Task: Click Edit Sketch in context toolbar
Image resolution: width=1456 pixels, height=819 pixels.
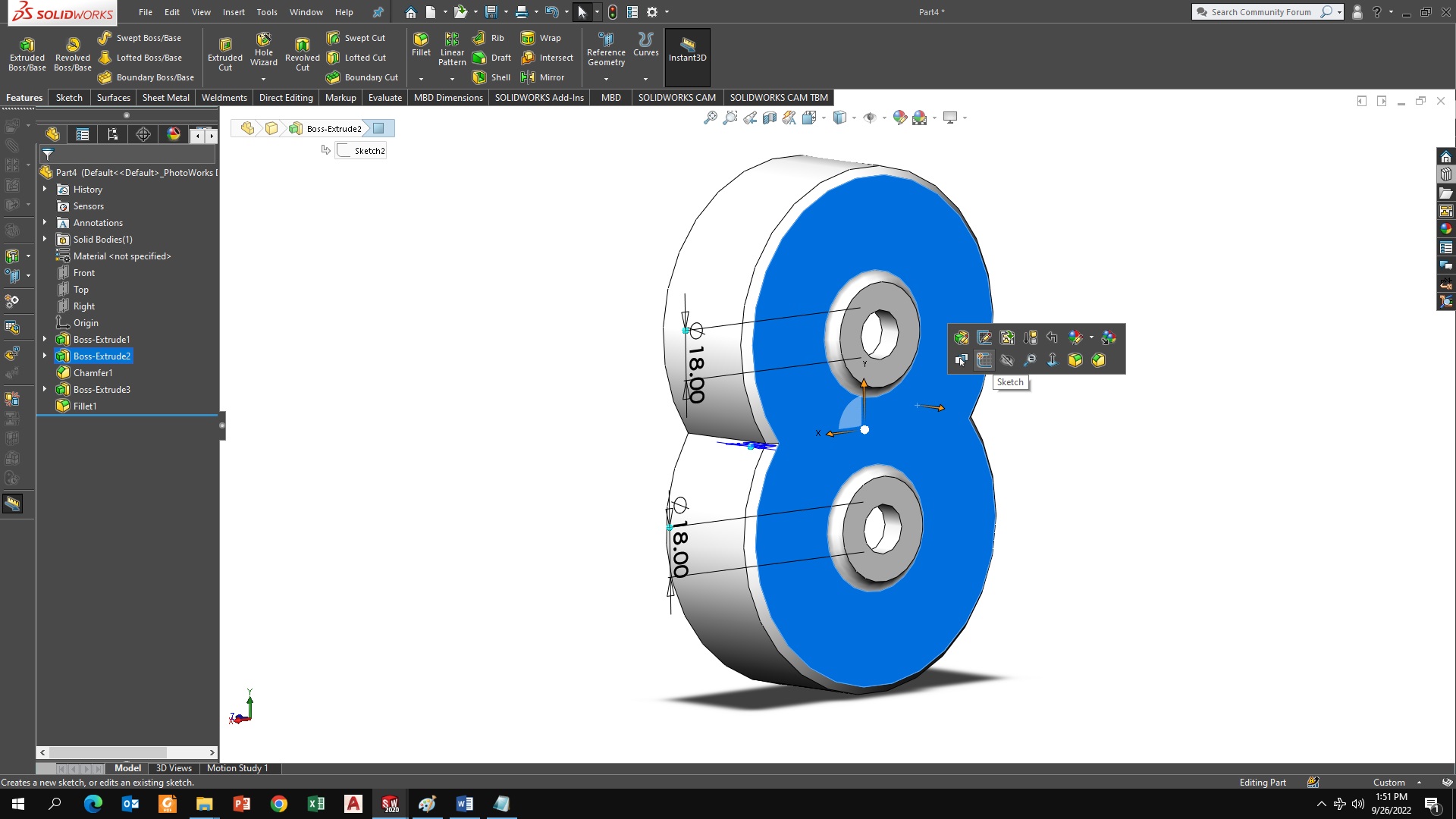Action: tap(984, 338)
